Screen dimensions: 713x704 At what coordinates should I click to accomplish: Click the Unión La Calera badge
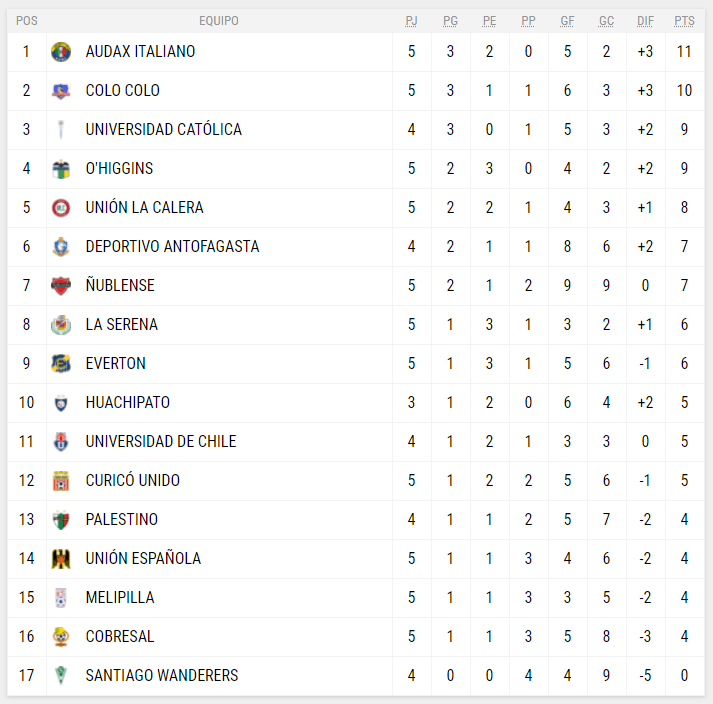click(61, 207)
